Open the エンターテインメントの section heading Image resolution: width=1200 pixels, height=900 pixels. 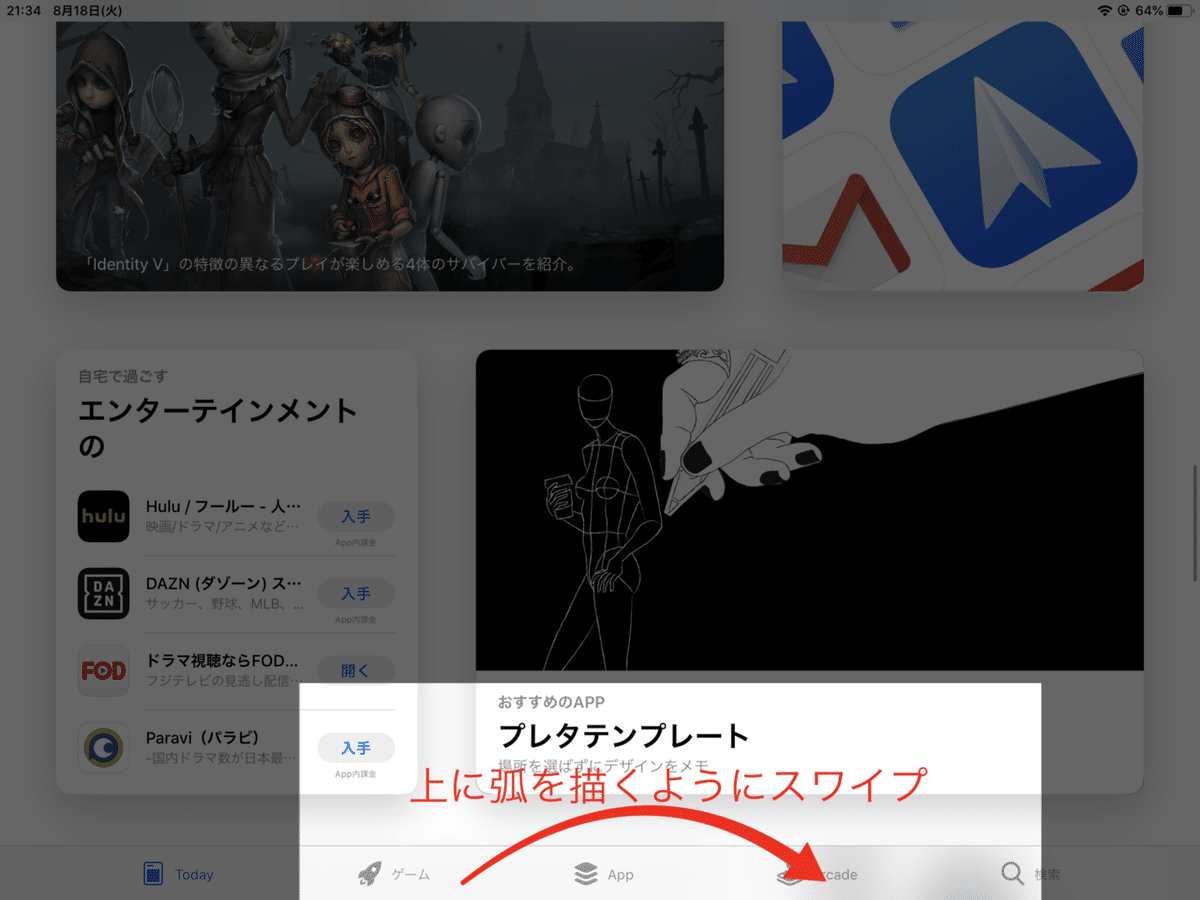(x=218, y=427)
